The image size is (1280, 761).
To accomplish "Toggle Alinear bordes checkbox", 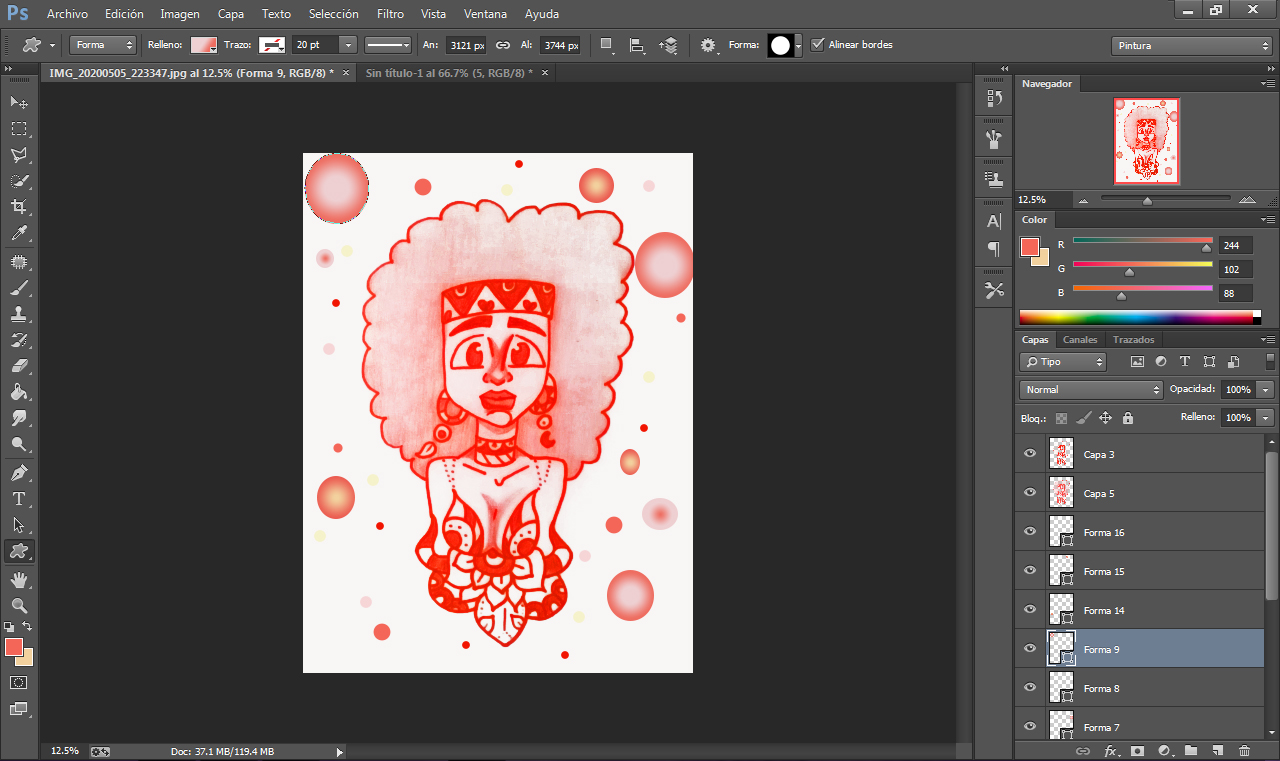I will click(x=818, y=45).
